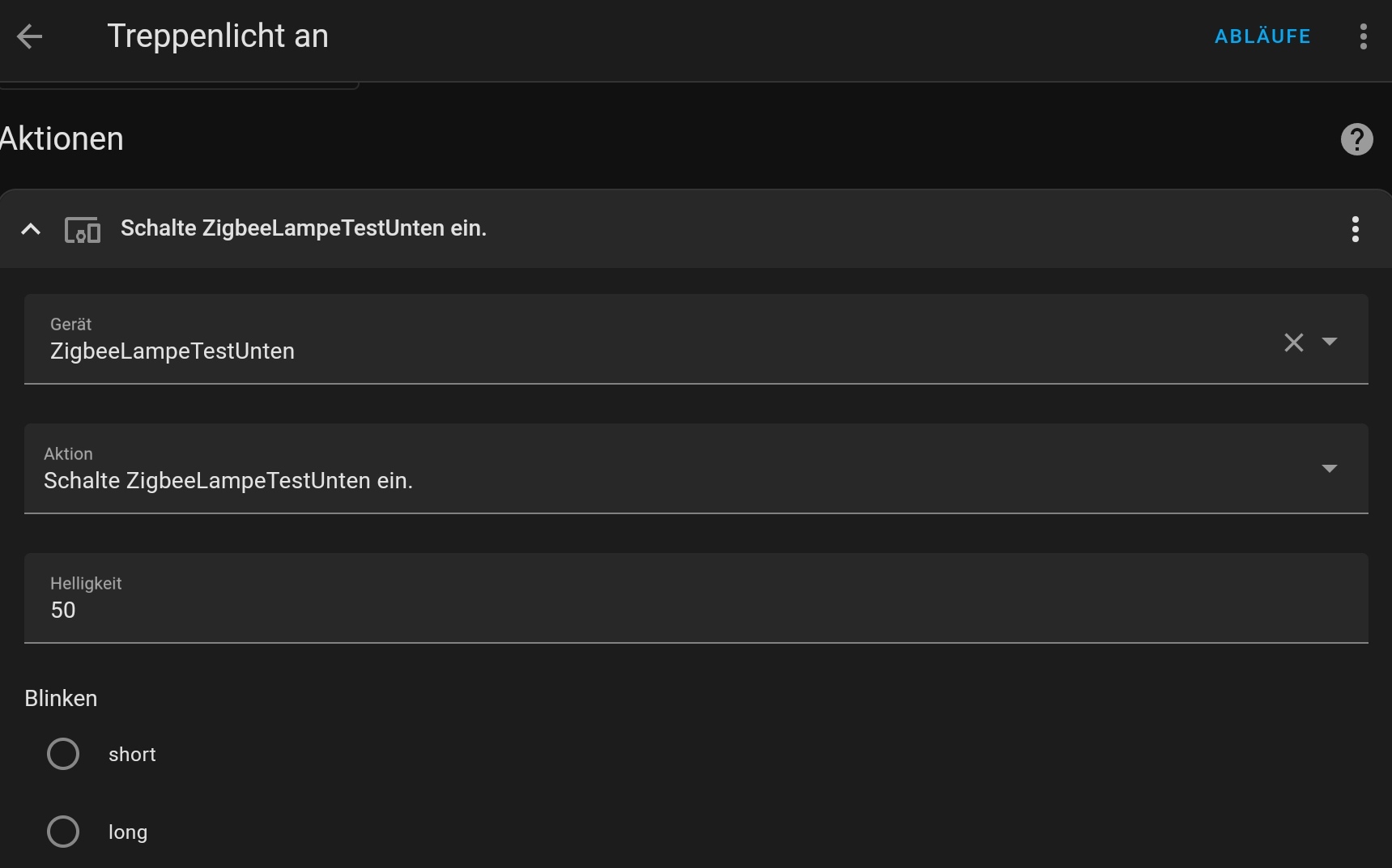Click the Helligkeit brightness input field
1392x868 pixels.
[696, 610]
